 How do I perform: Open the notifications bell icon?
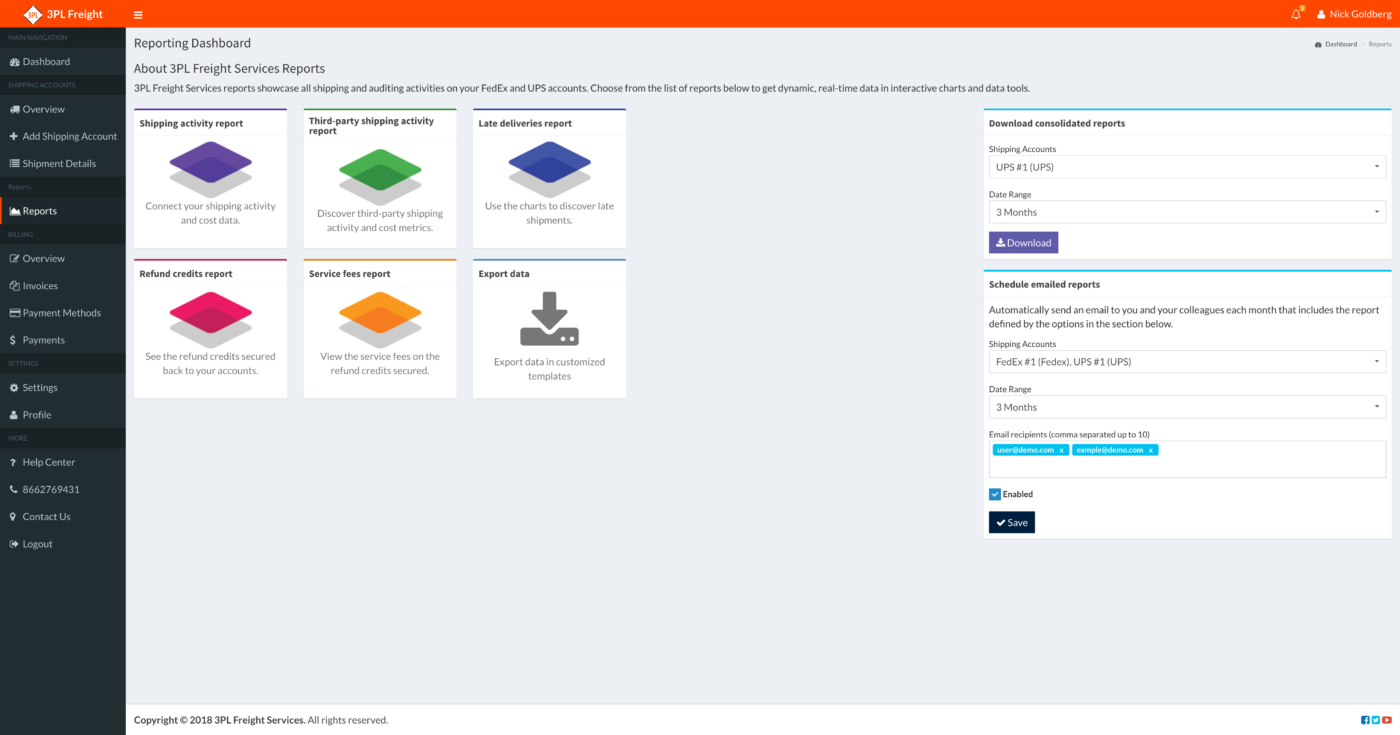[x=1297, y=14]
